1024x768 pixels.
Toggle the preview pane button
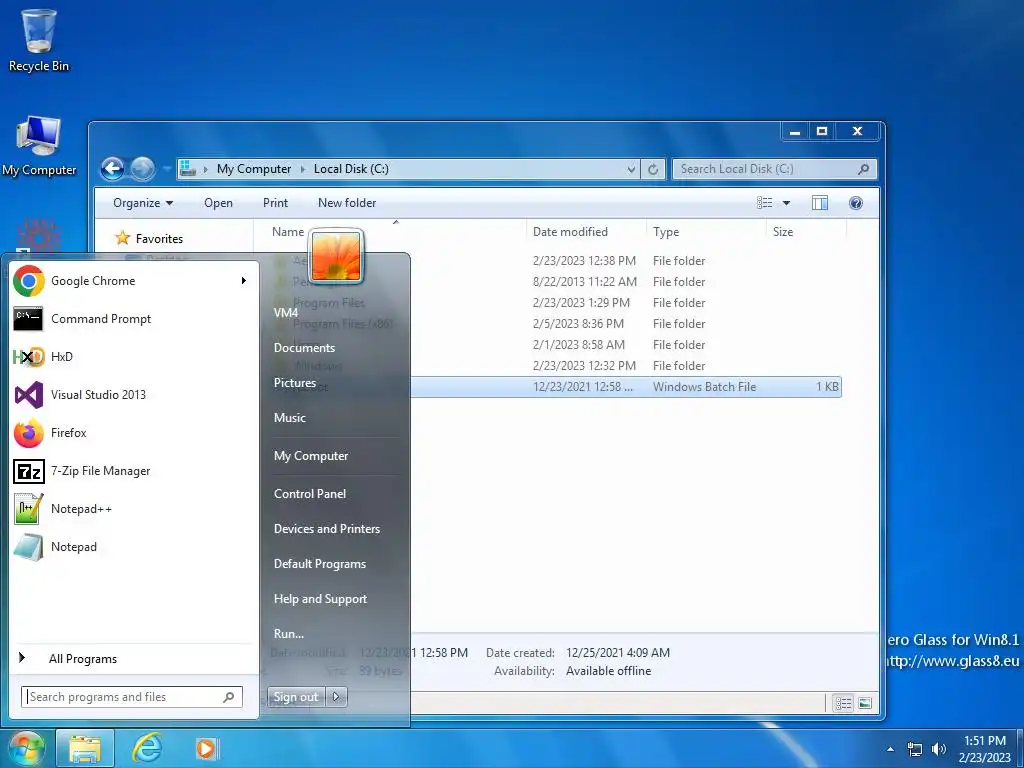pos(820,203)
